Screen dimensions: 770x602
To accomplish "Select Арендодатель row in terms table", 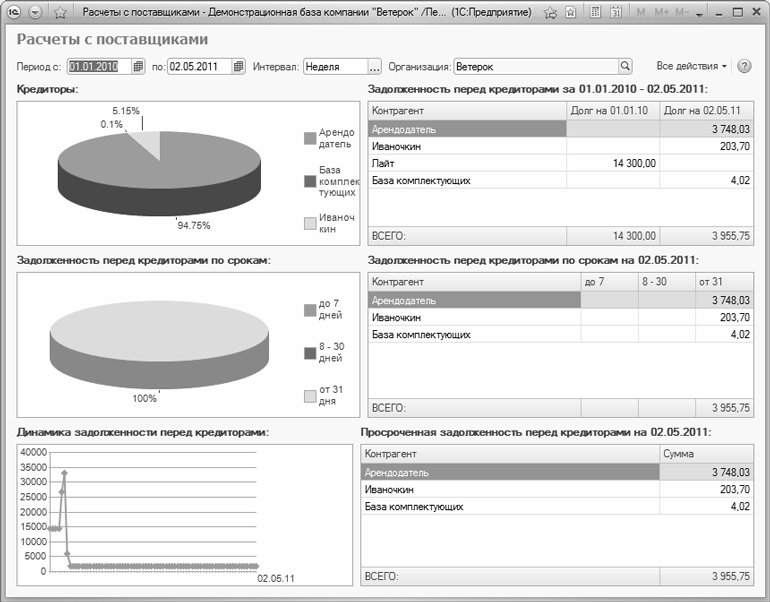I will (561, 301).
